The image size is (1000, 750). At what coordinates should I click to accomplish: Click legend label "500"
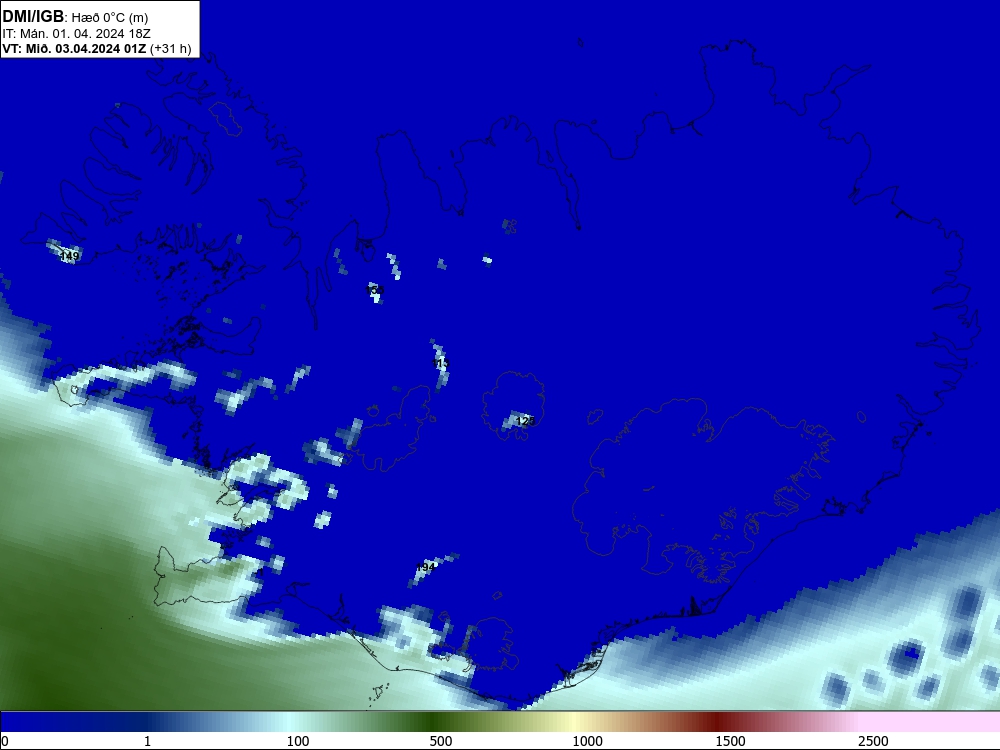pos(441,741)
